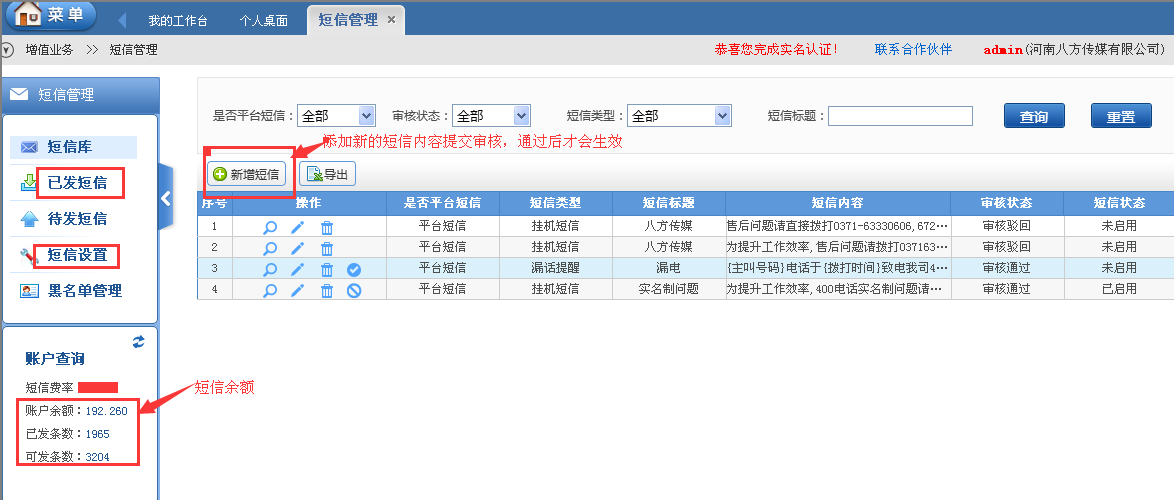Click the 导出 export button
This screenshot has width=1174, height=500.
pyautogui.click(x=328, y=174)
